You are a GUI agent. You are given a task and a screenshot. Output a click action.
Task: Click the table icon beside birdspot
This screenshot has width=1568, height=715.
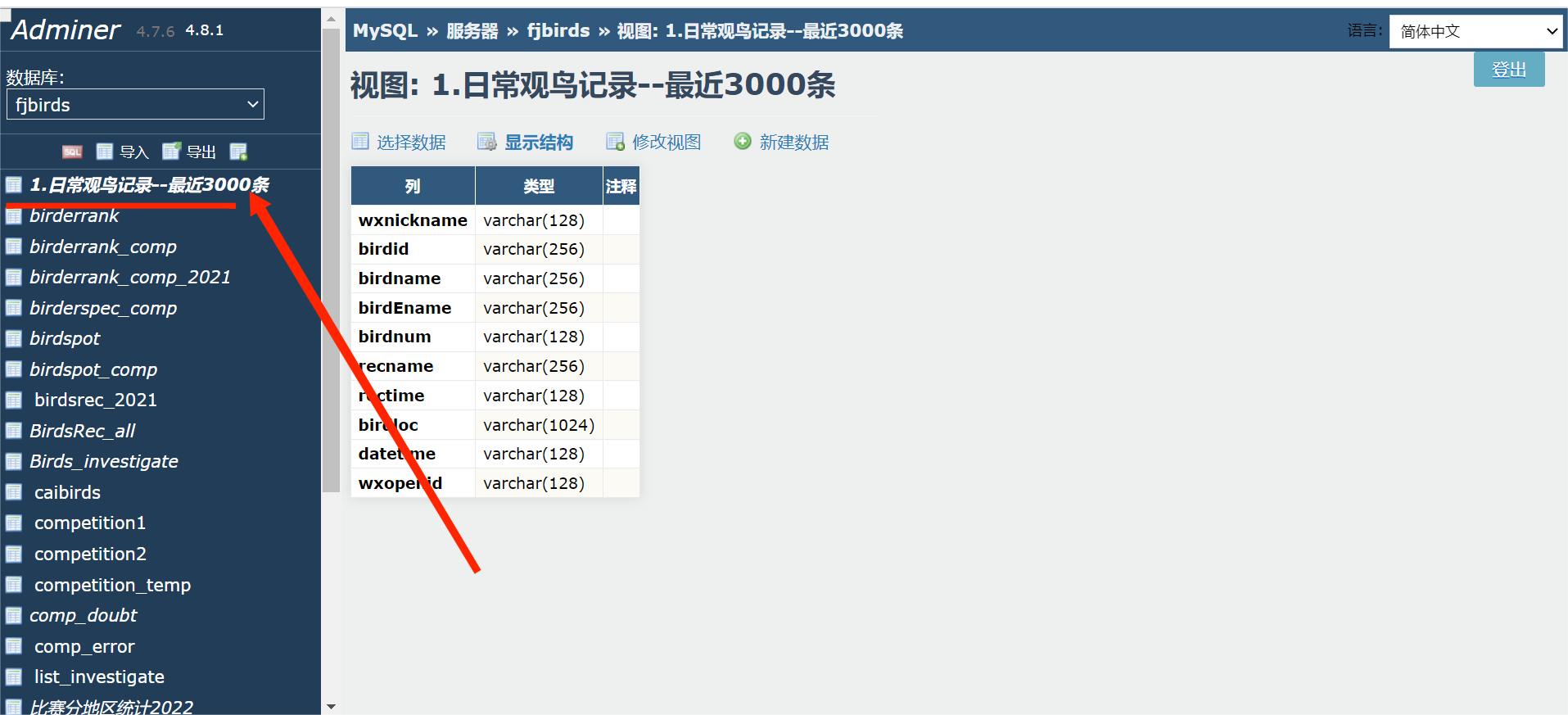click(14, 339)
